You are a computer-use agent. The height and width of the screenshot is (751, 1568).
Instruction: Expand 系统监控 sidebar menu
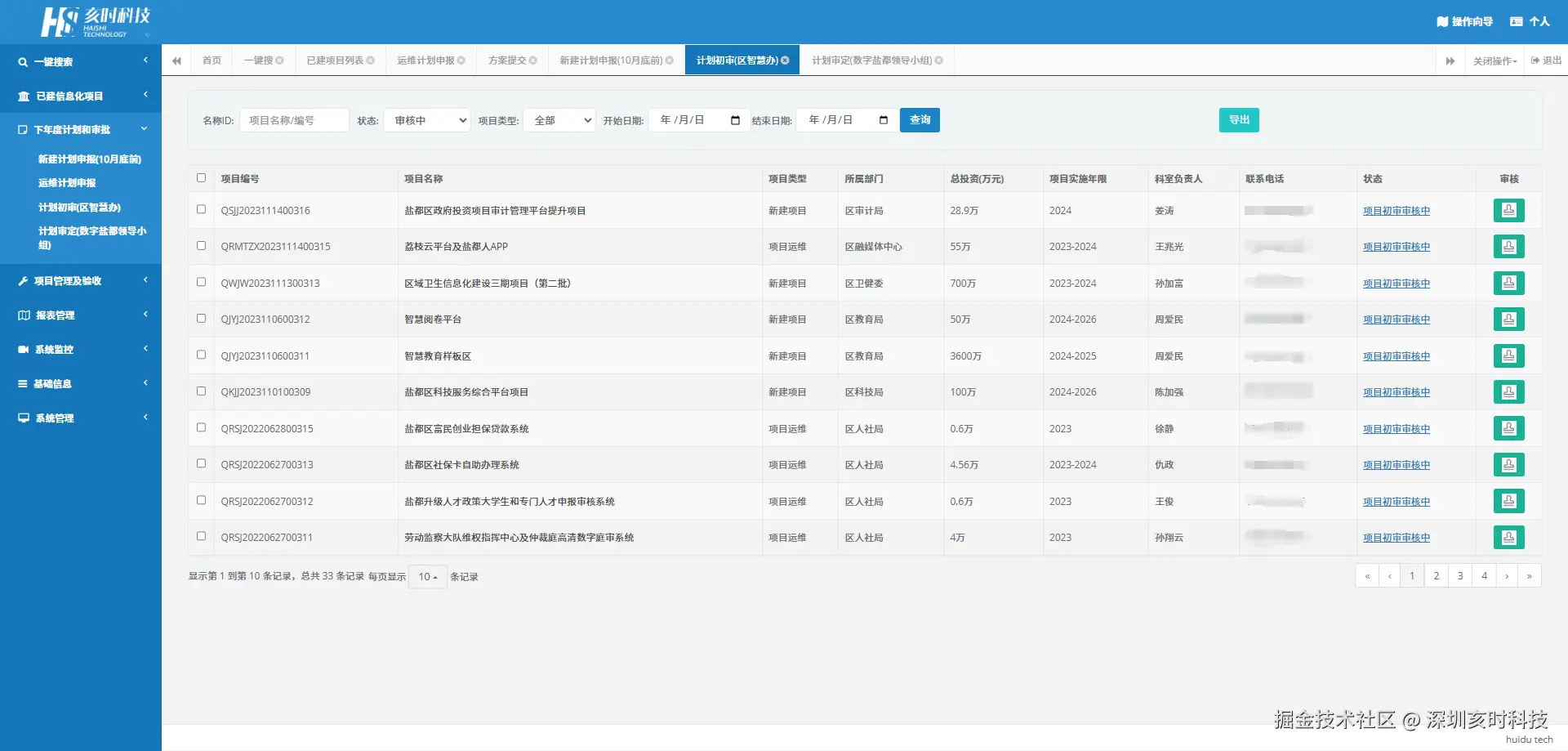click(81, 350)
